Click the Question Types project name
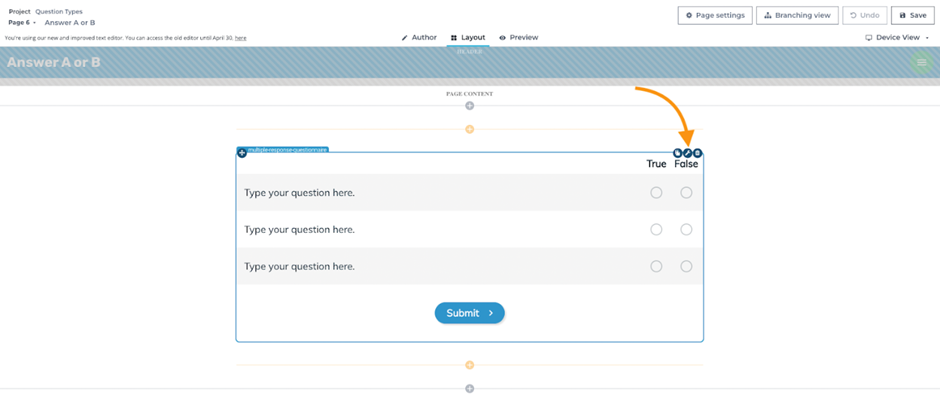940x395 pixels. click(x=59, y=11)
